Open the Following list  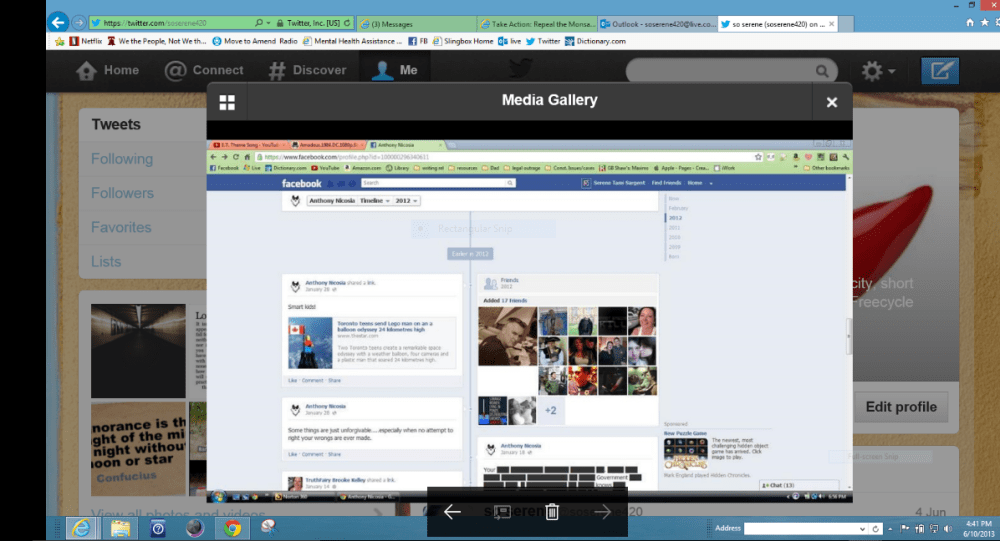122,159
